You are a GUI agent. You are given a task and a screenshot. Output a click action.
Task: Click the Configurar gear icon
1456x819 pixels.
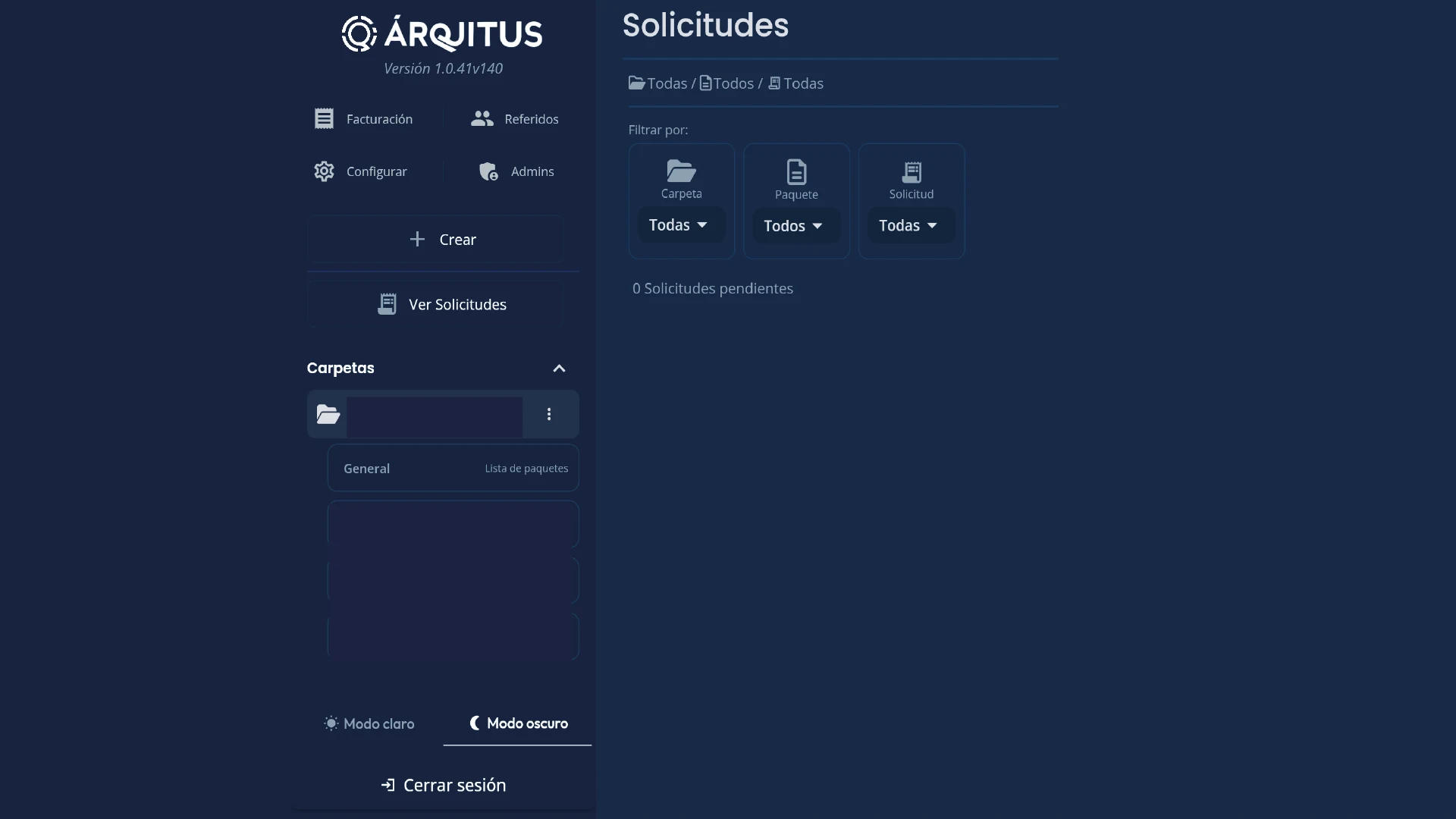pos(324,171)
